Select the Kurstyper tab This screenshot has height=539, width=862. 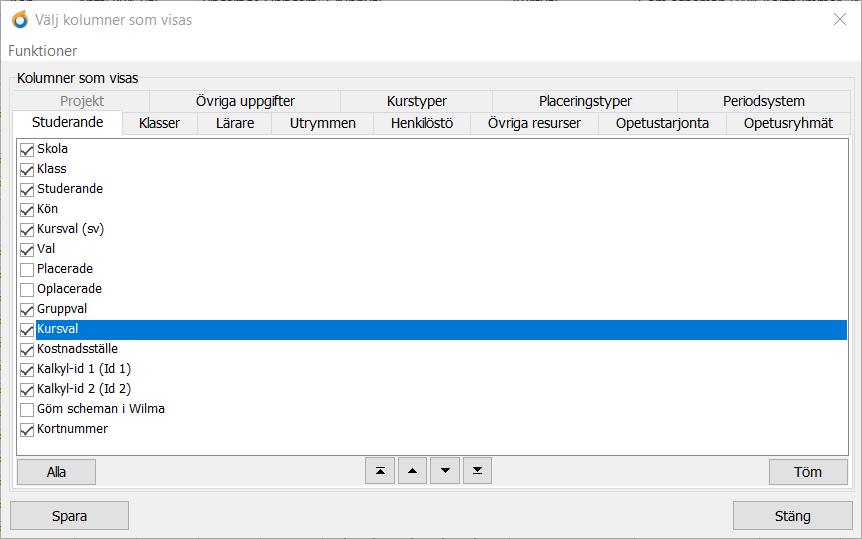click(416, 101)
